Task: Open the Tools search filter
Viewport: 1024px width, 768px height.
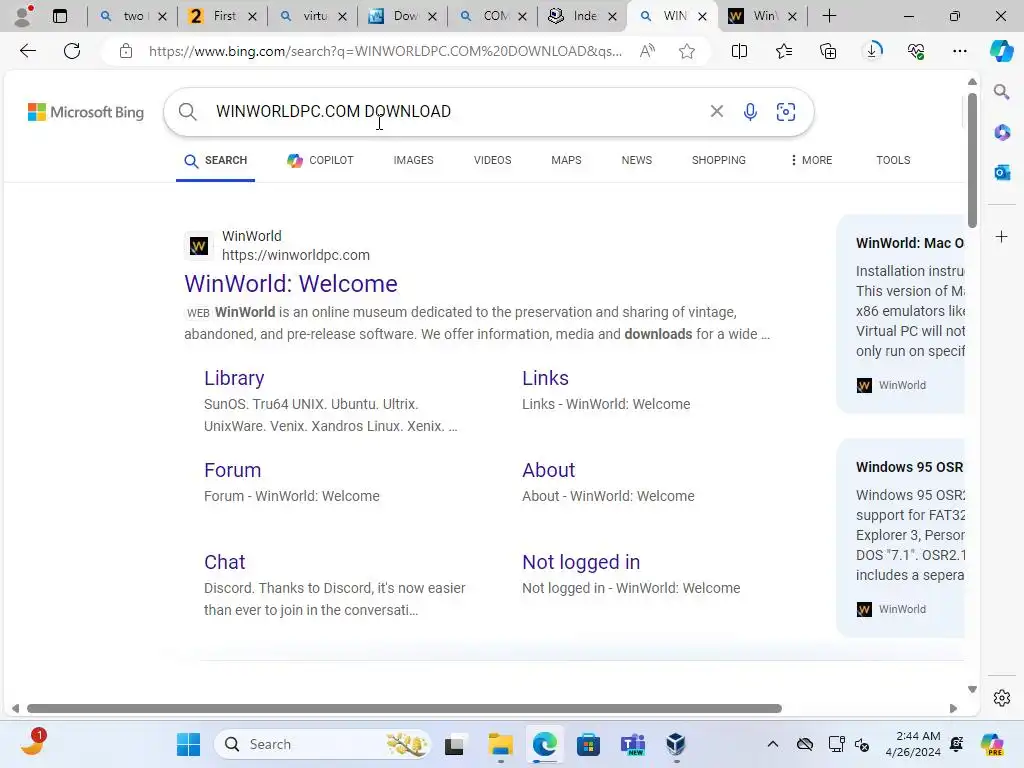Action: [x=893, y=160]
